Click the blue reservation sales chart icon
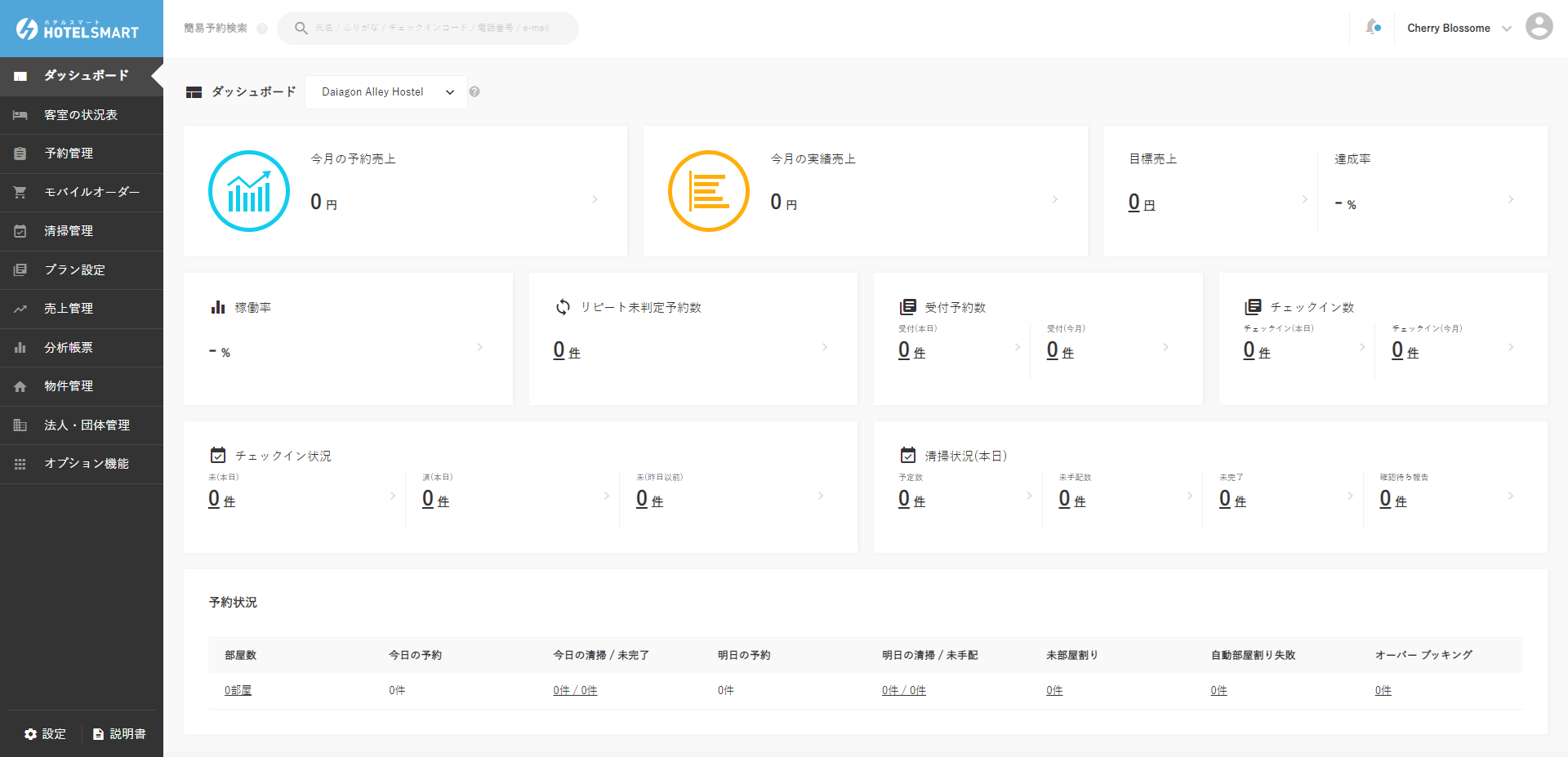1568x757 pixels. click(x=249, y=191)
